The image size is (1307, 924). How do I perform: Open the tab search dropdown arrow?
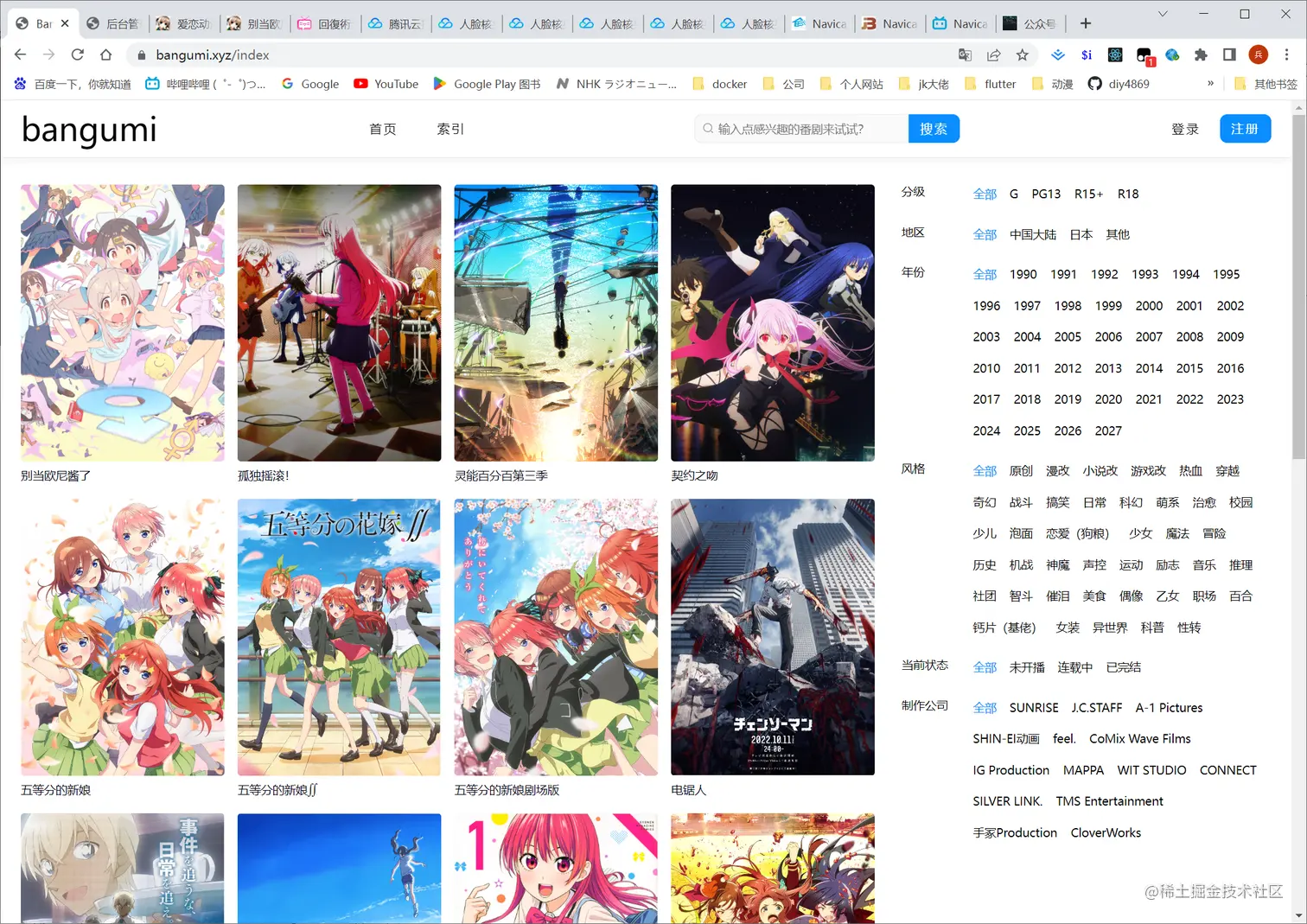tap(1162, 14)
